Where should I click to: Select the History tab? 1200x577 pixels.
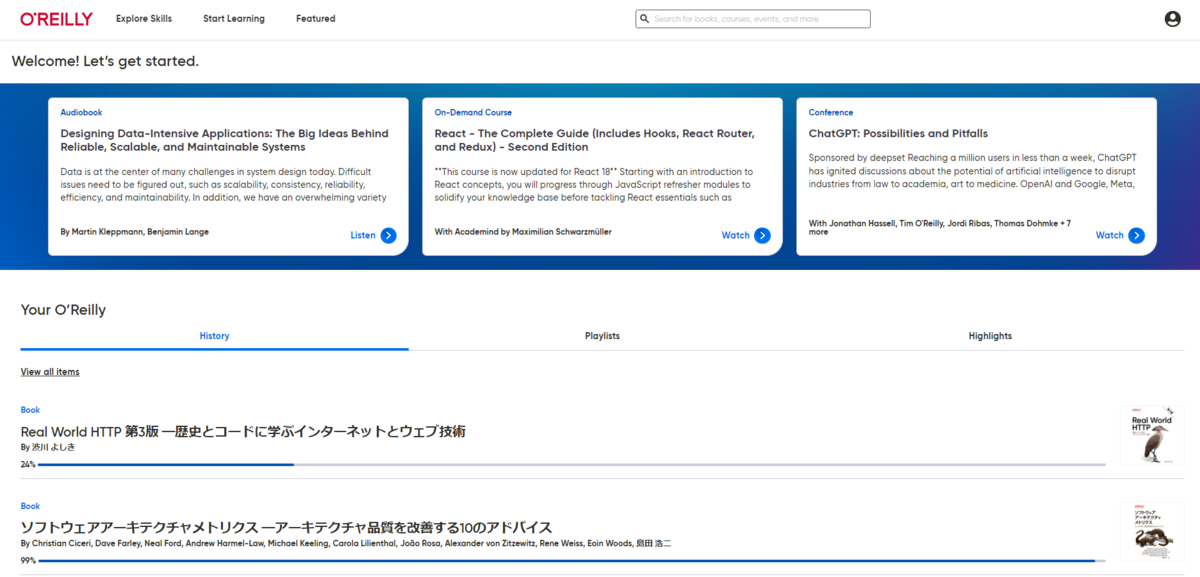[214, 336]
